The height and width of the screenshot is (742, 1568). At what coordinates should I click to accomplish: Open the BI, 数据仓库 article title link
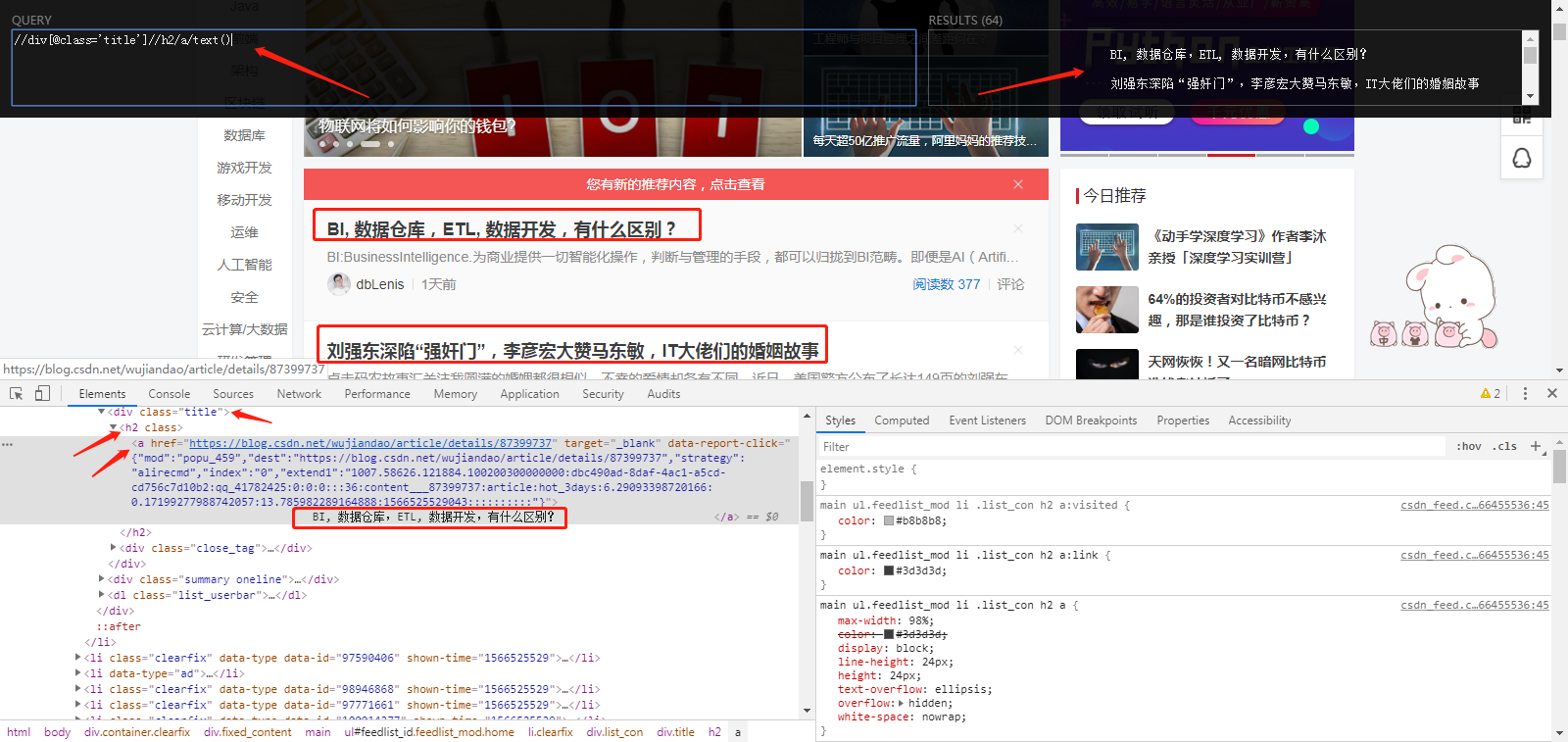click(501, 229)
